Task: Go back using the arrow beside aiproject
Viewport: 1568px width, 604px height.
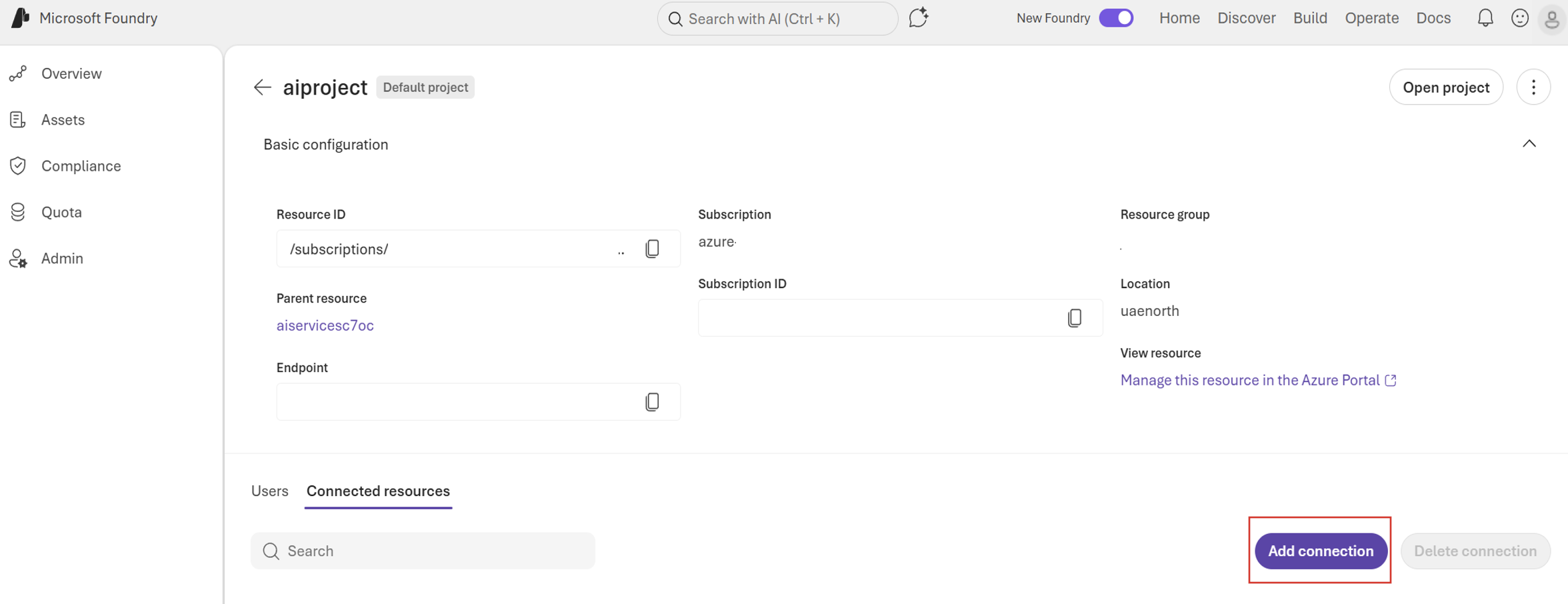Action: pos(262,87)
